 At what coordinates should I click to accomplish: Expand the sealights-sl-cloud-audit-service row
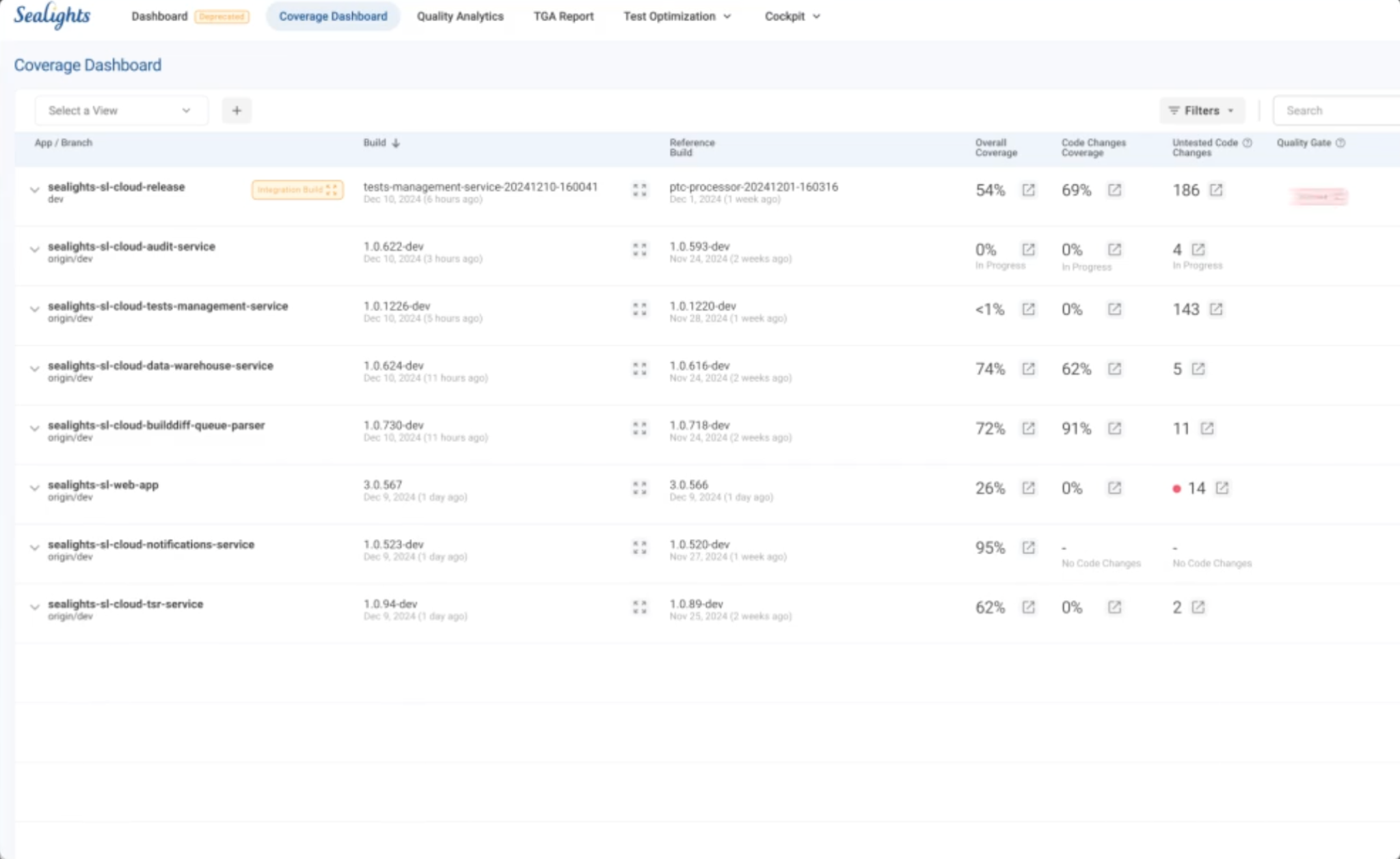coord(34,249)
